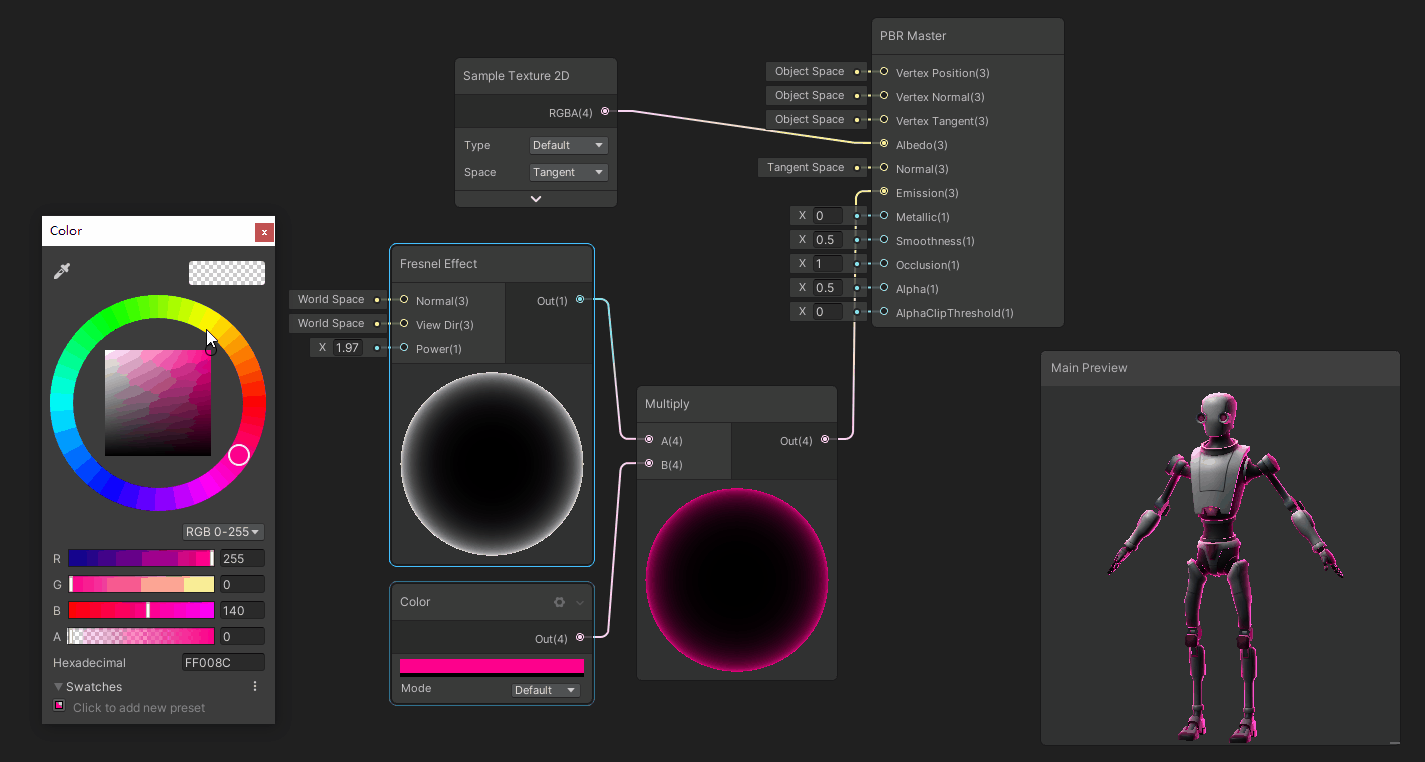Screen dimensions: 1425x762
Task: Click the Fresnel Effect Out(1) output port
Action: pyautogui.click(x=580, y=300)
